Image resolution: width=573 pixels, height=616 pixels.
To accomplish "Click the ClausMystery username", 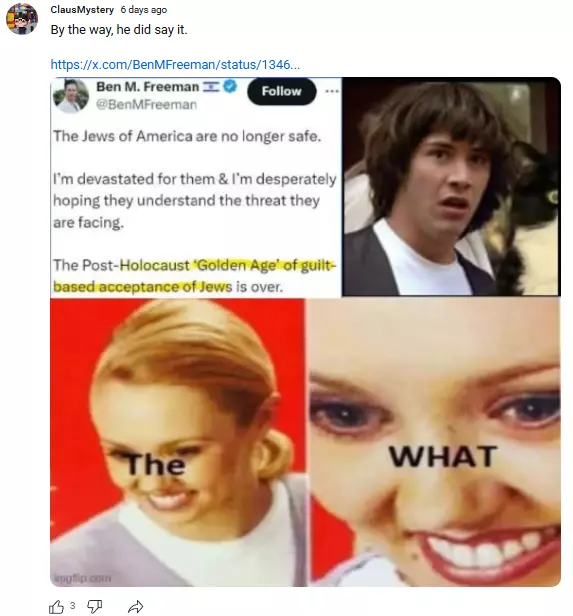I will (82, 9).
